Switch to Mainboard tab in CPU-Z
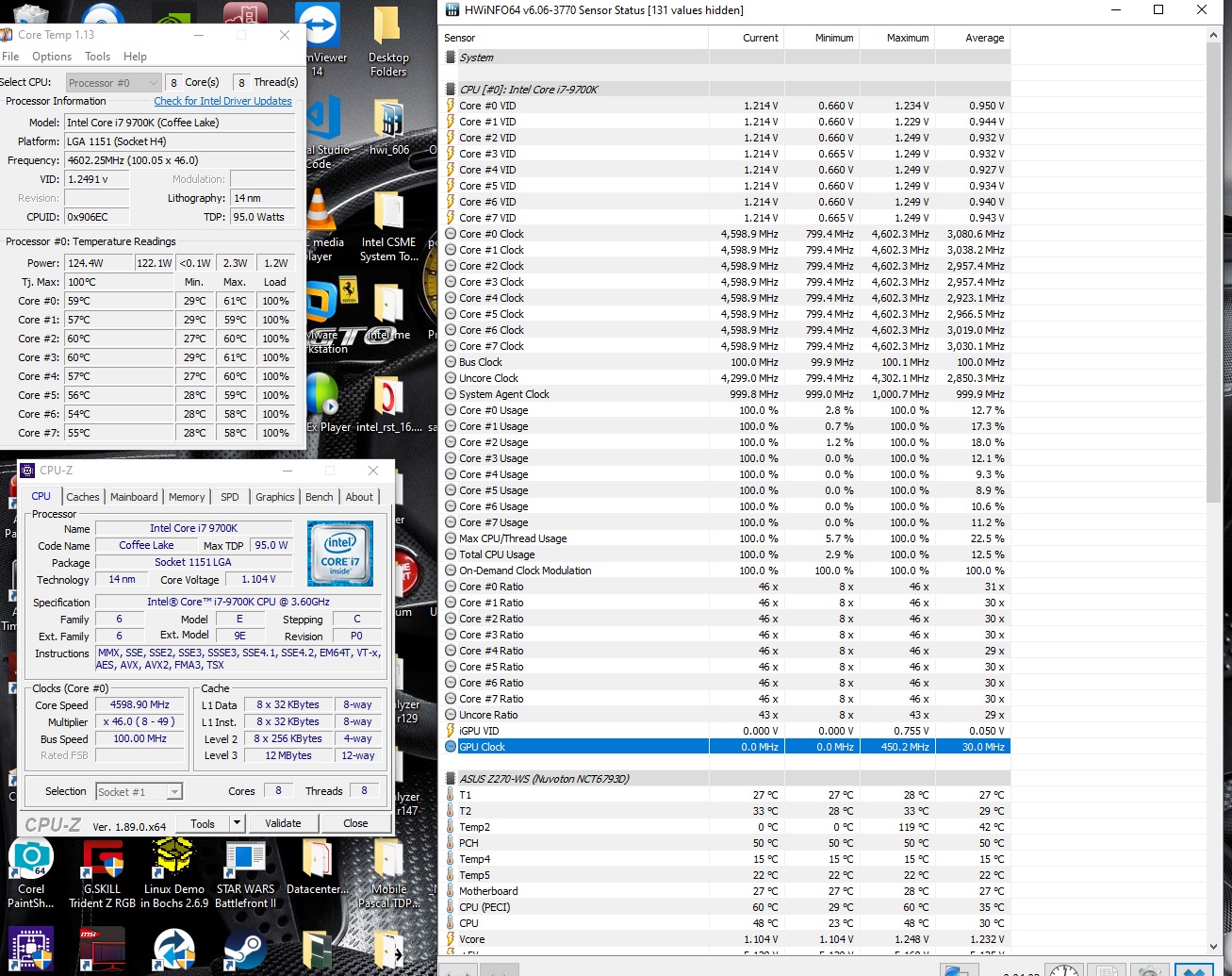1232x976 pixels. point(134,497)
